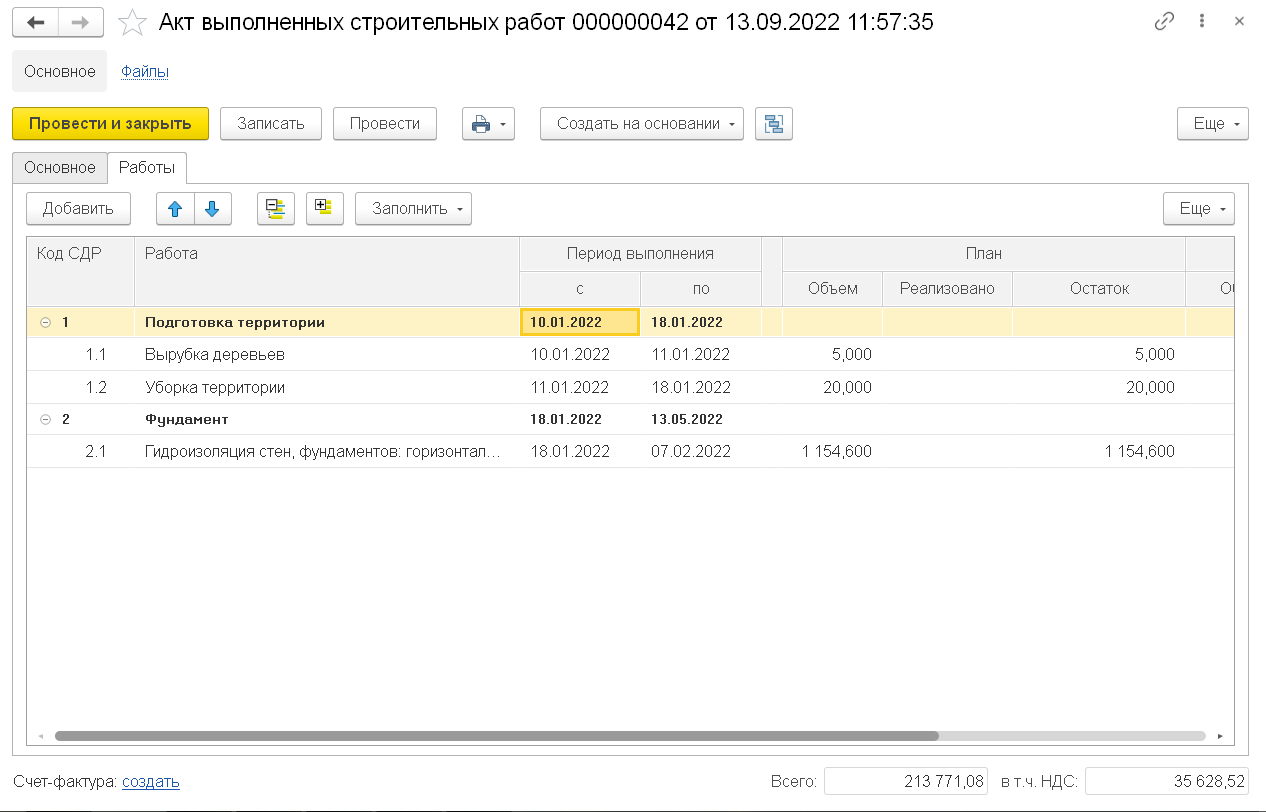
Task: Copy document link via chain icon
Action: click(x=1164, y=22)
